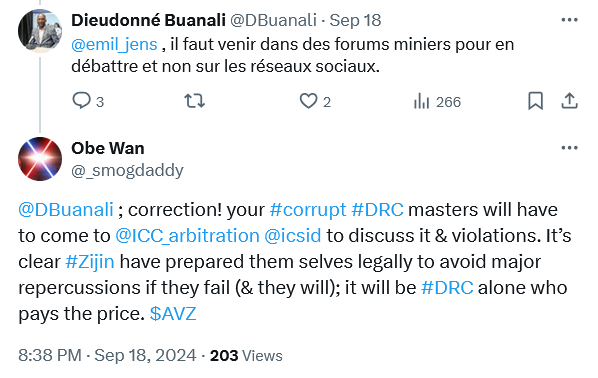This screenshot has width=598, height=378.
Task: Open the @ICC_arbitration mention
Action: coord(187,236)
